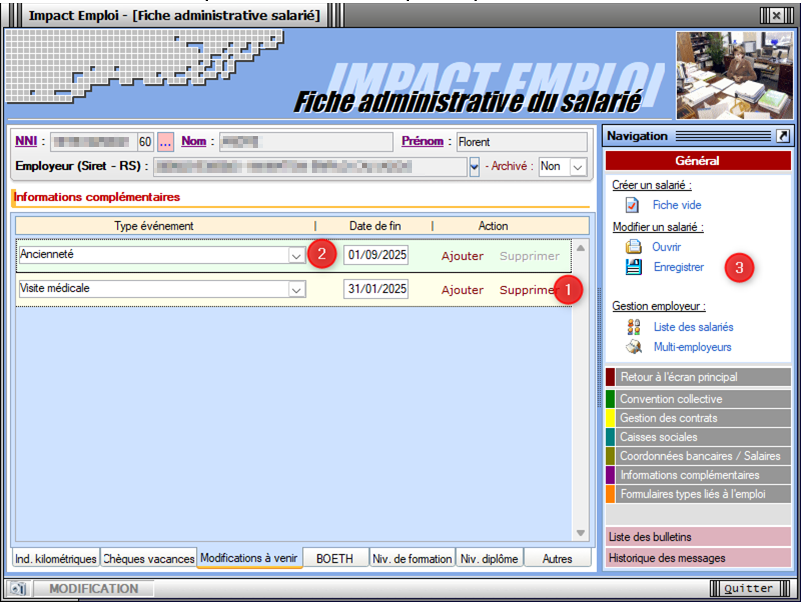This screenshot has height=602, width=805.
Task: Open the Niv. de formation tab
Action: (412, 559)
